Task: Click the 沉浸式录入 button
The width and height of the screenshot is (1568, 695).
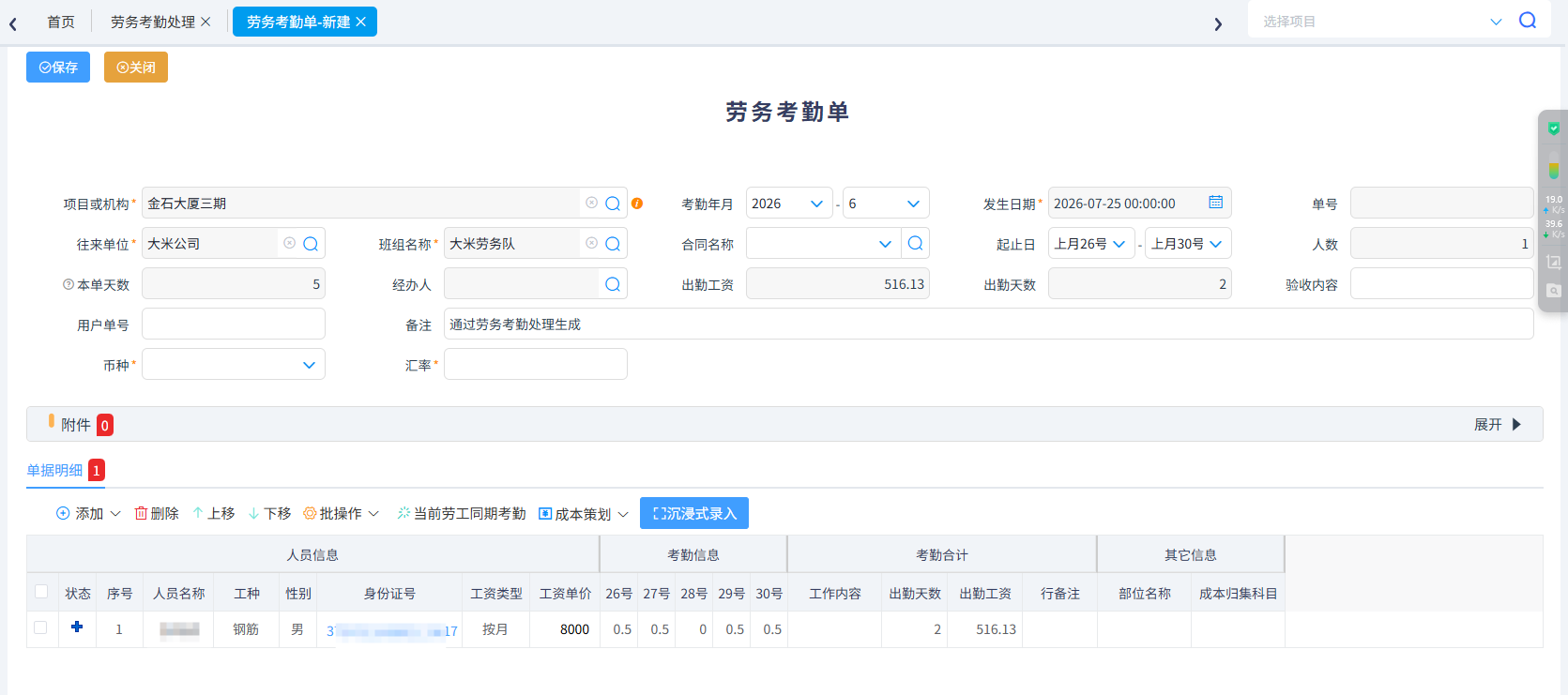Action: 694,513
